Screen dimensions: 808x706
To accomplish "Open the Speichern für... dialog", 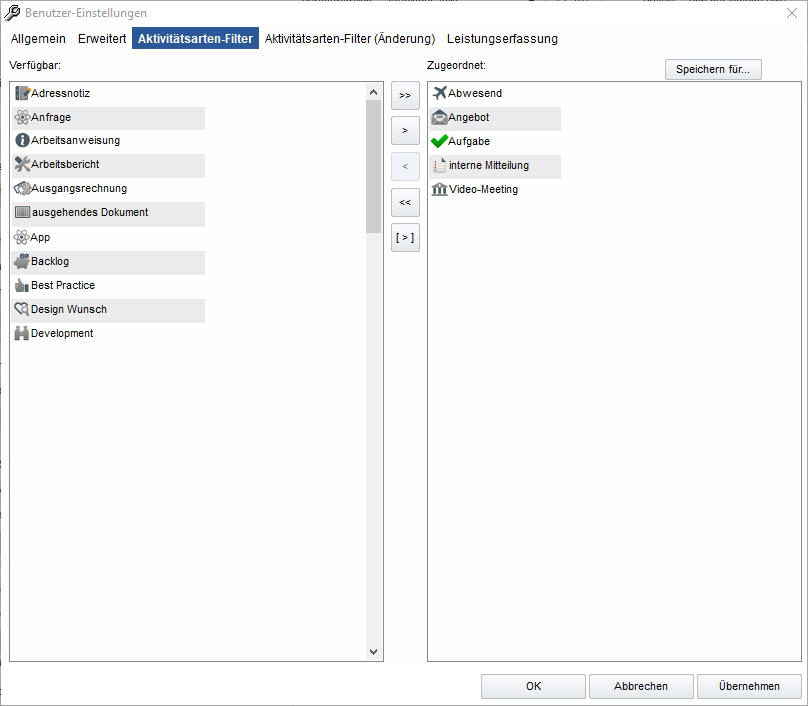I will point(713,70).
